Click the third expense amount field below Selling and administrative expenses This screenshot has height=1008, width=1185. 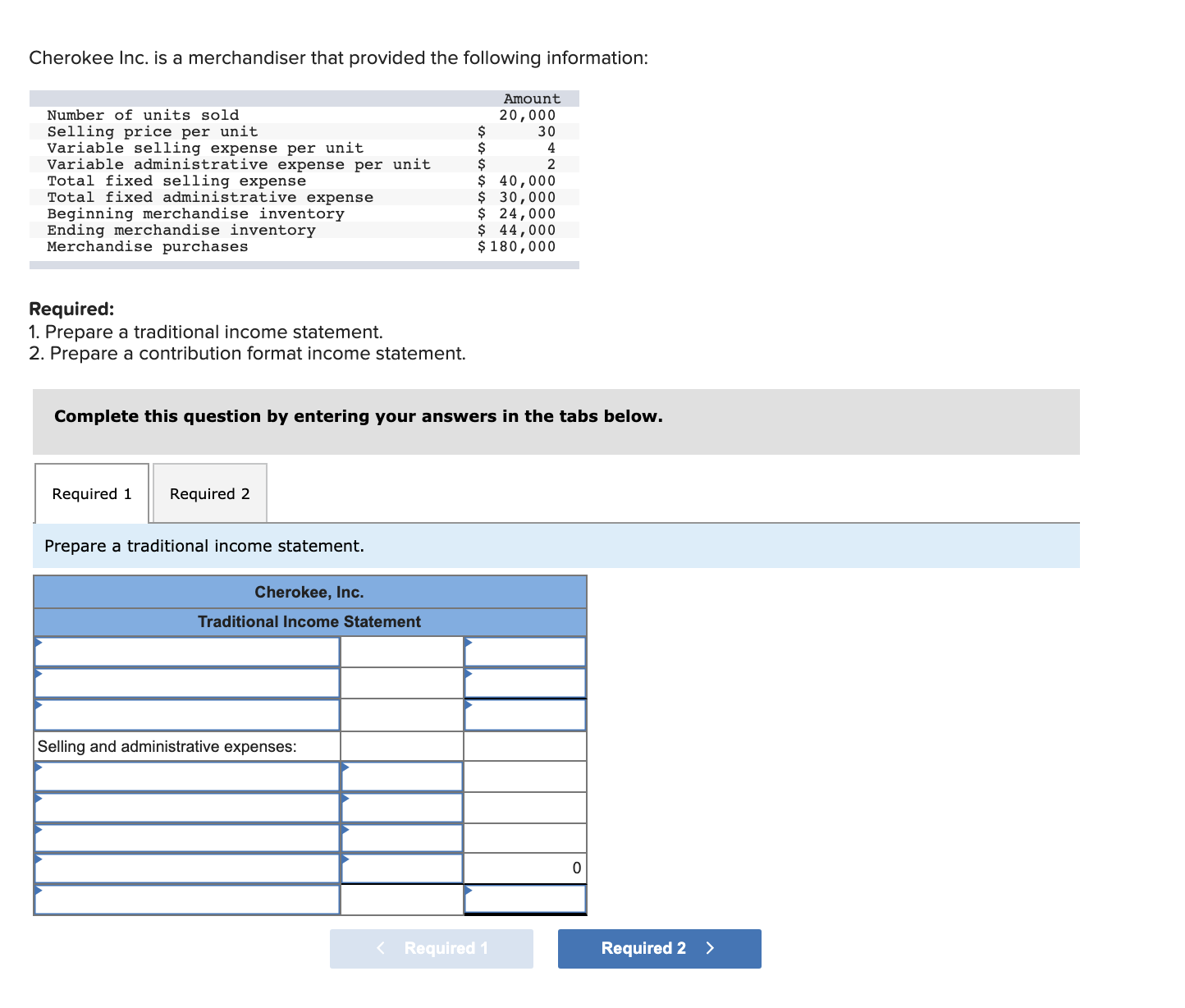402,838
